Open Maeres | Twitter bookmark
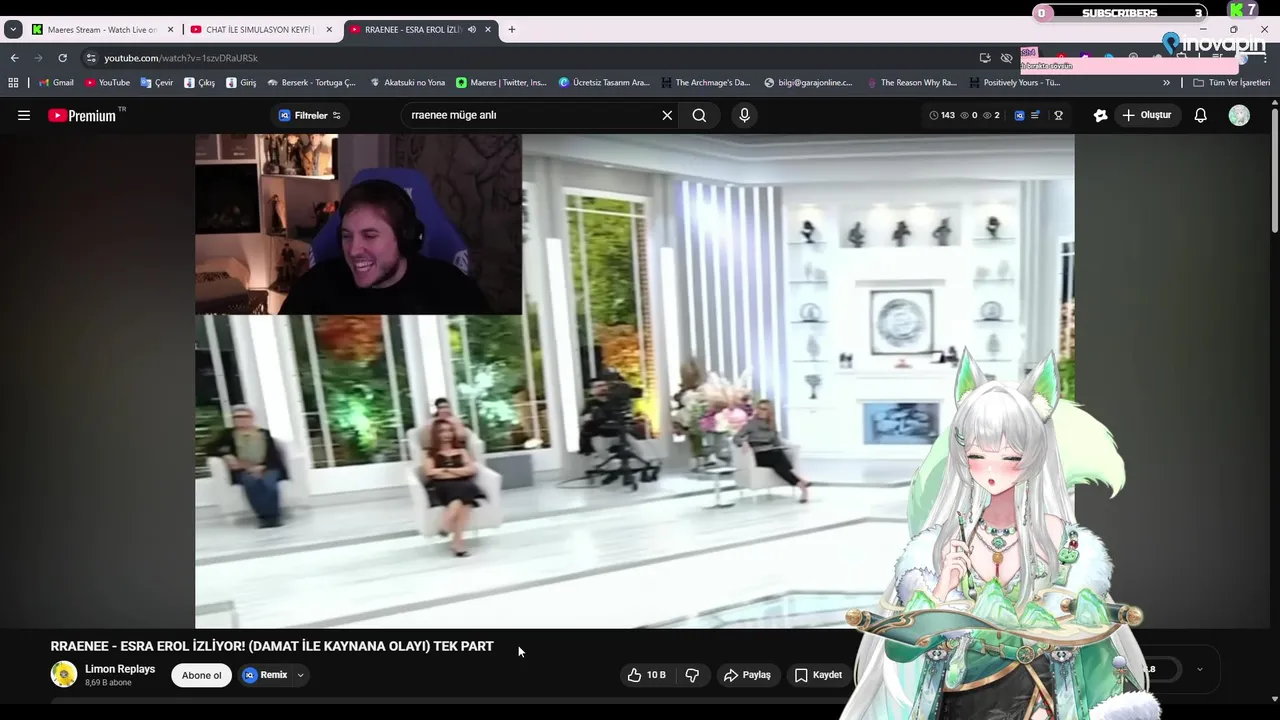This screenshot has height=720, width=1280. pos(501,83)
